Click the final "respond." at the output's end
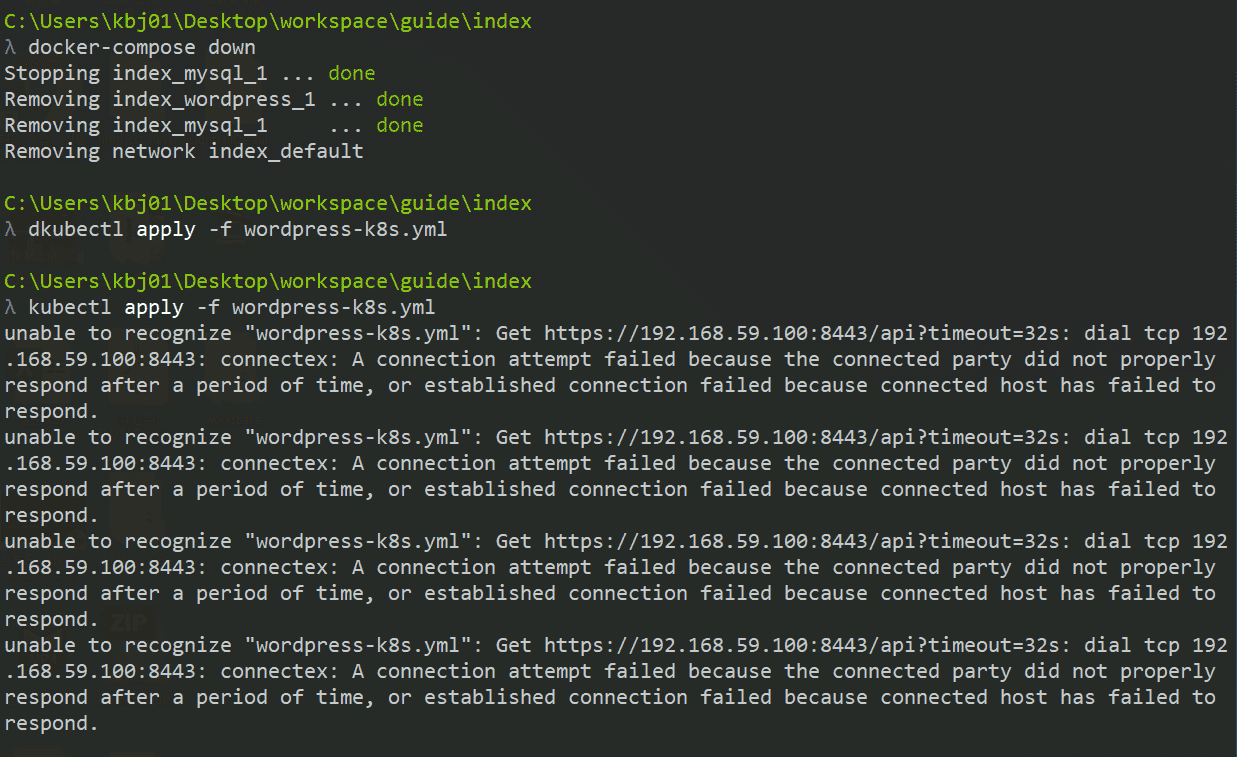 coord(52,723)
